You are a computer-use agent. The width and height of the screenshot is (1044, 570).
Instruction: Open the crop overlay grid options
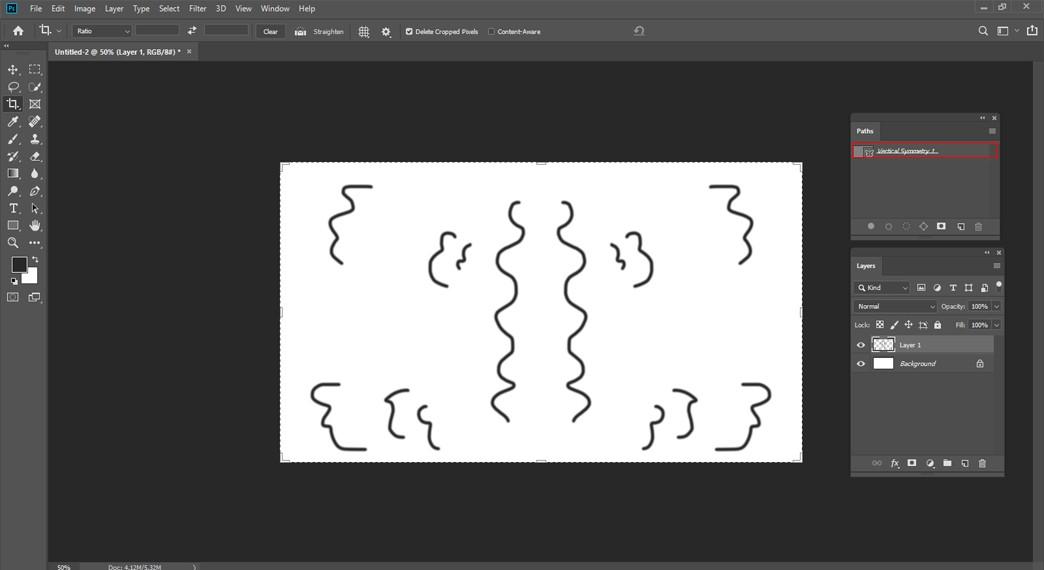click(x=364, y=31)
